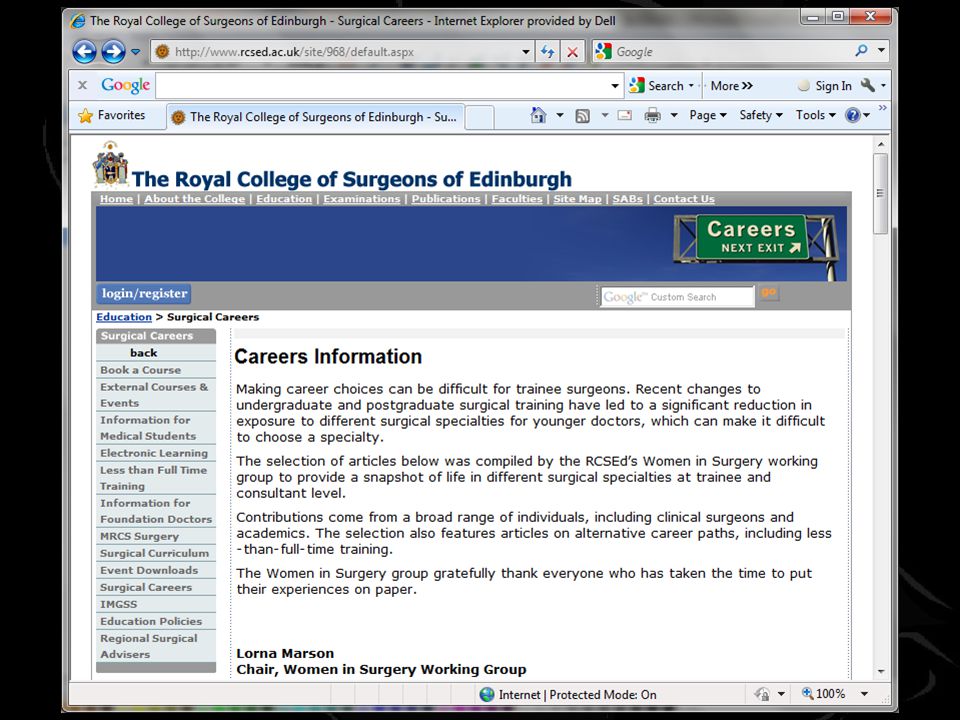Click the magnifier search icon
Viewport: 960px width, 720px height.
[861, 51]
